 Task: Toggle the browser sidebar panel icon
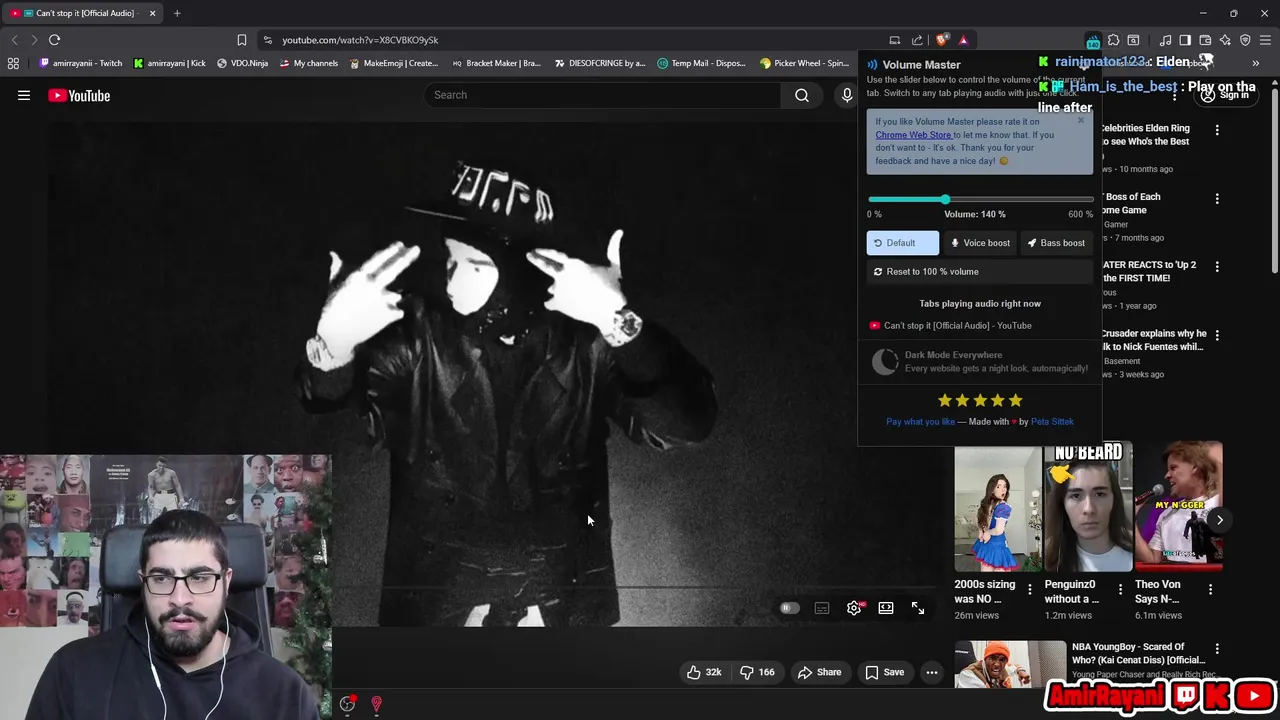click(1185, 40)
